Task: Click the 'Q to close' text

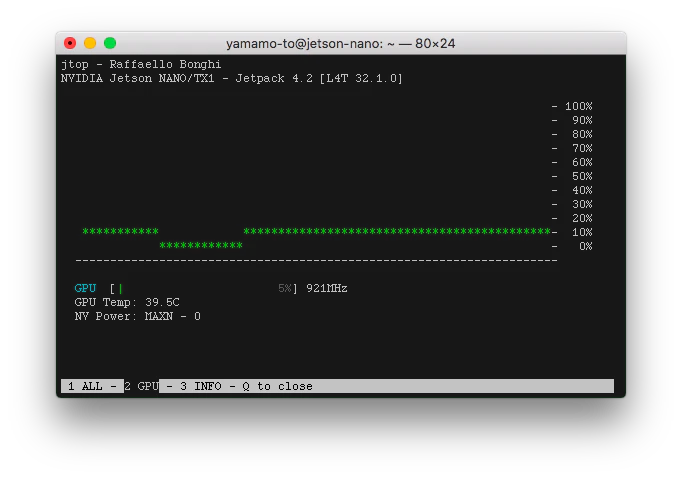Action: pyautogui.click(x=277, y=386)
